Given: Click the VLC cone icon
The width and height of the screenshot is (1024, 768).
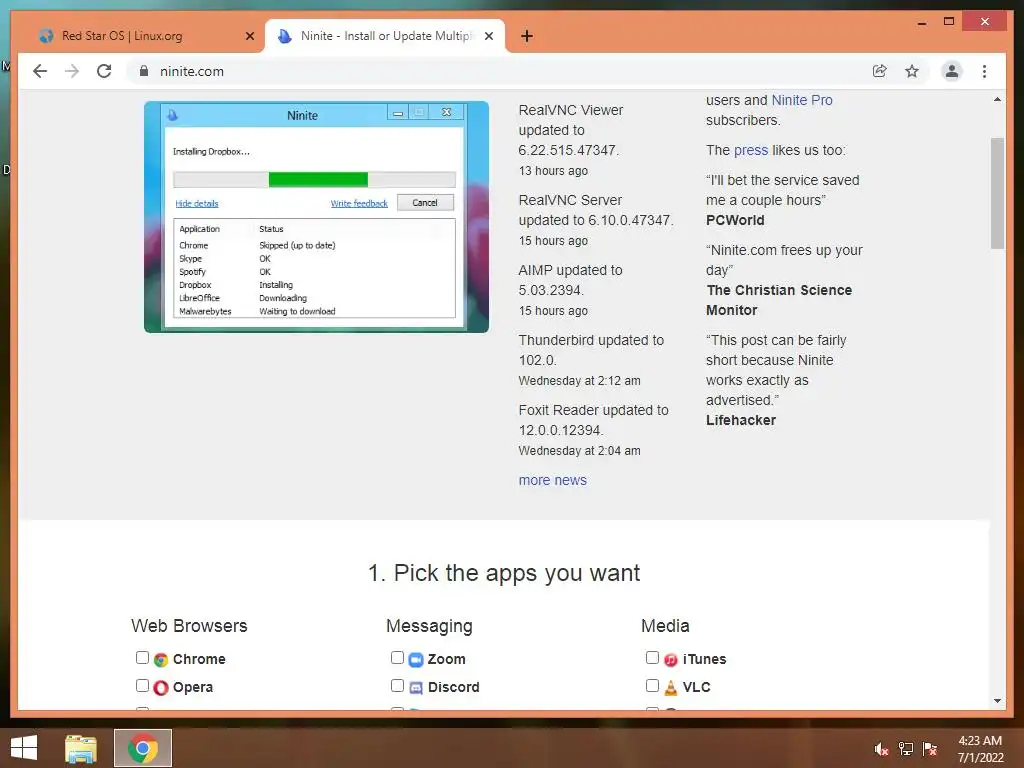Looking at the screenshot, I should coord(671,688).
